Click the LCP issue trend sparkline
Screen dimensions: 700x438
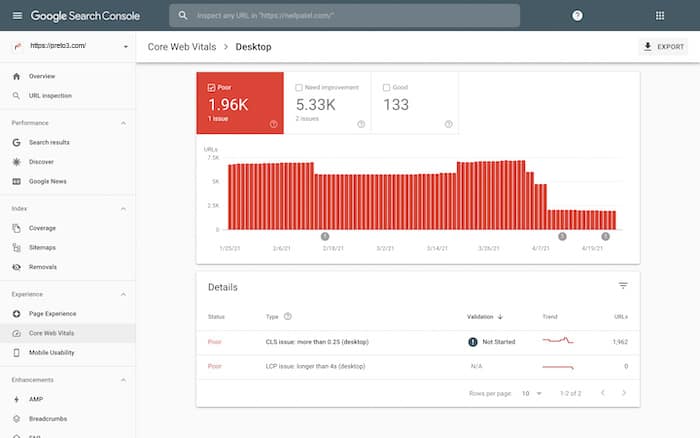click(558, 367)
